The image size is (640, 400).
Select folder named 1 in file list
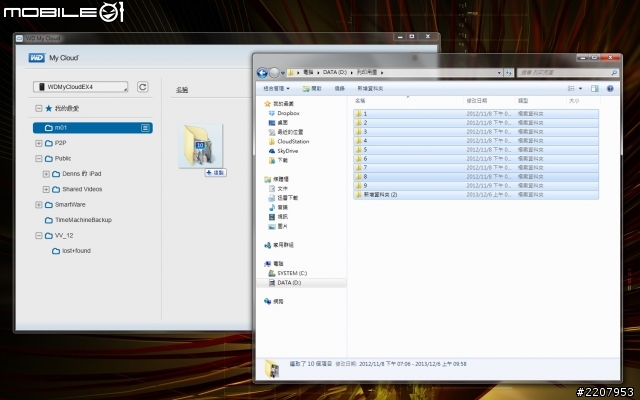click(476, 114)
